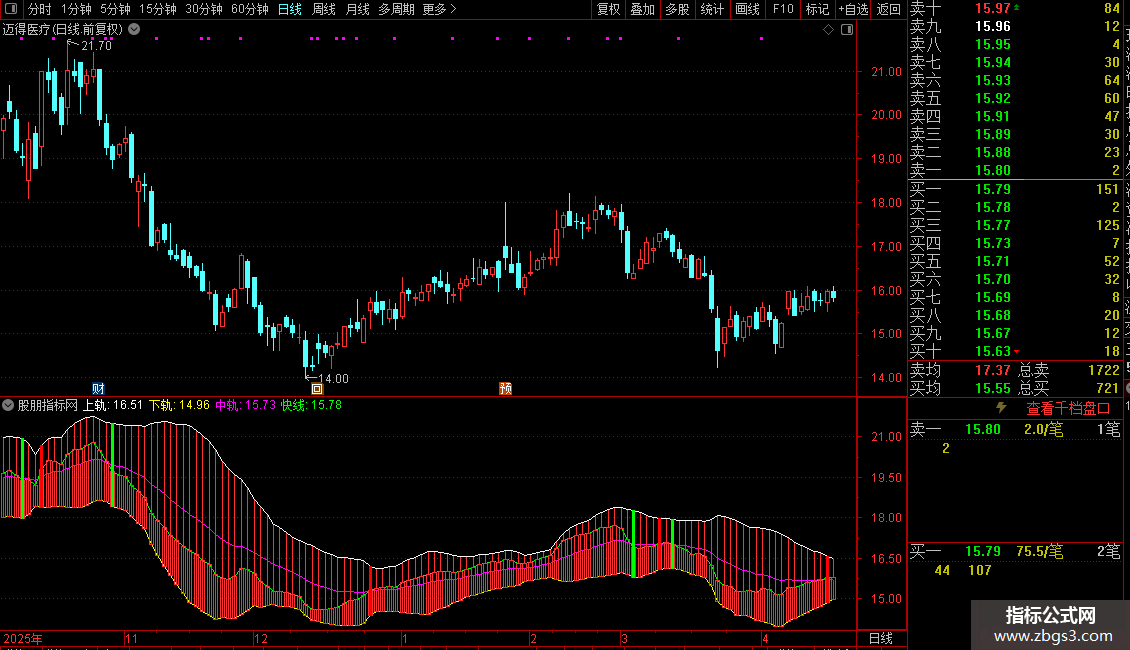Expand the 更多 periods menu
Viewport: 1130px width, 650px height.
[x=439, y=9]
